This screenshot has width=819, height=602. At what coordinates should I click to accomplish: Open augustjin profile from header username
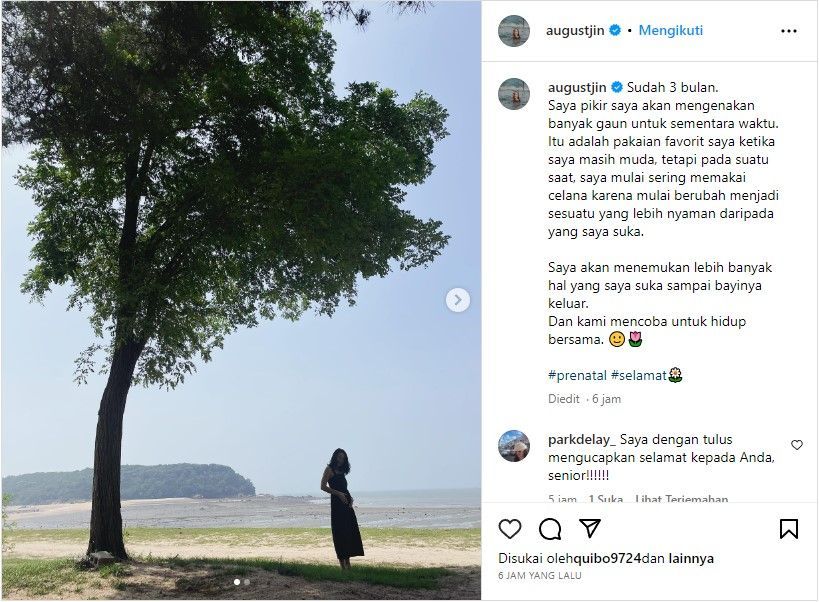[575, 30]
